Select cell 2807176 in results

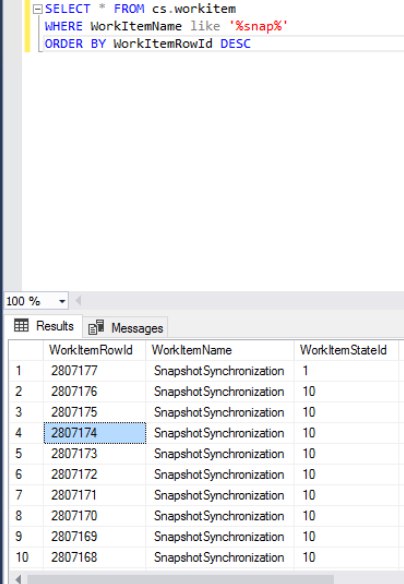pyautogui.click(x=95, y=391)
